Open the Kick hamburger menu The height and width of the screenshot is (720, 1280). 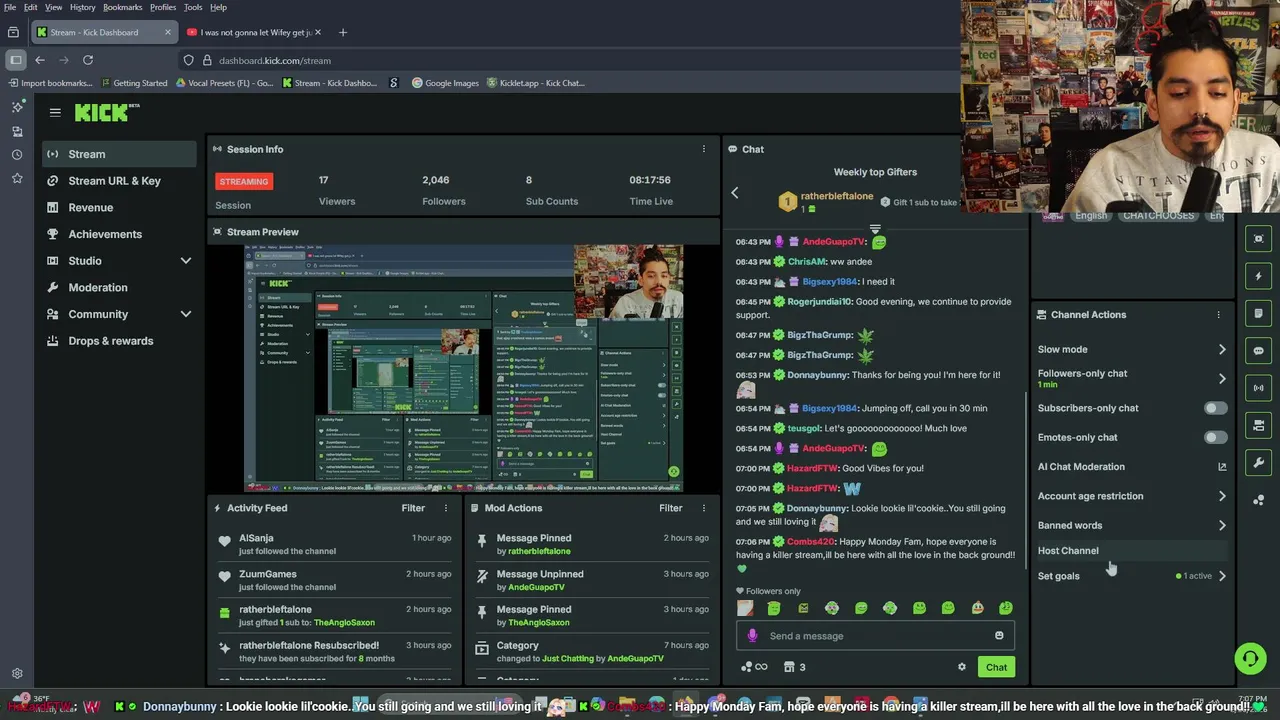tap(55, 113)
